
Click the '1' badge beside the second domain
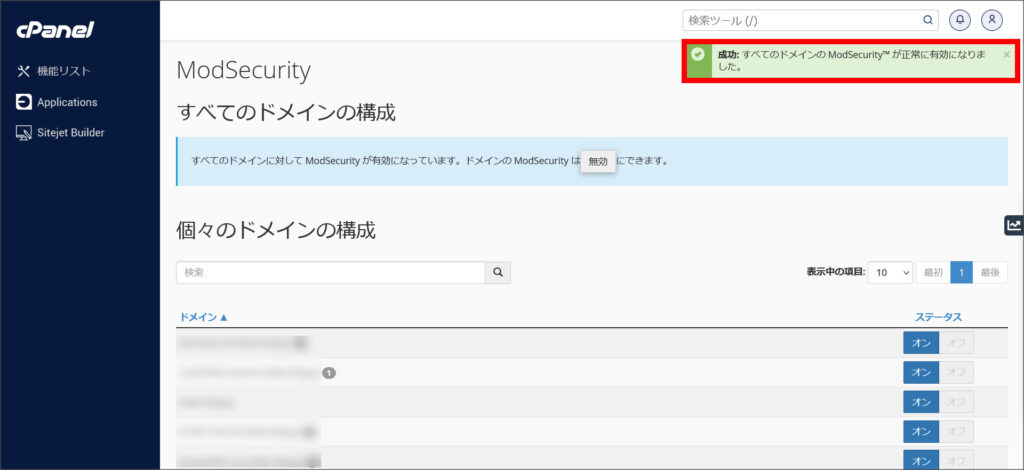click(x=329, y=373)
